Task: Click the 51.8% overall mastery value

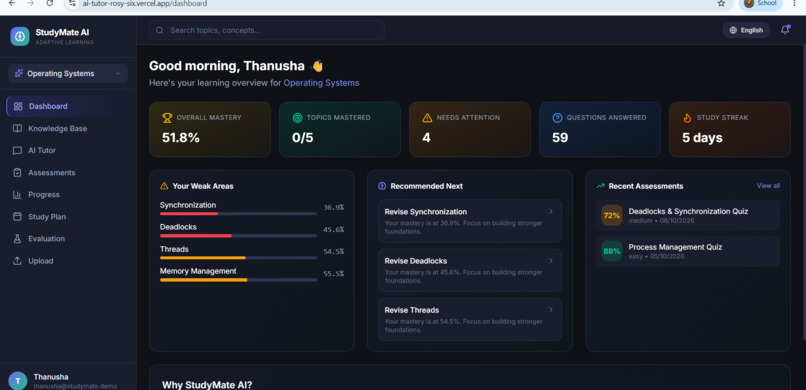Action: (x=181, y=138)
